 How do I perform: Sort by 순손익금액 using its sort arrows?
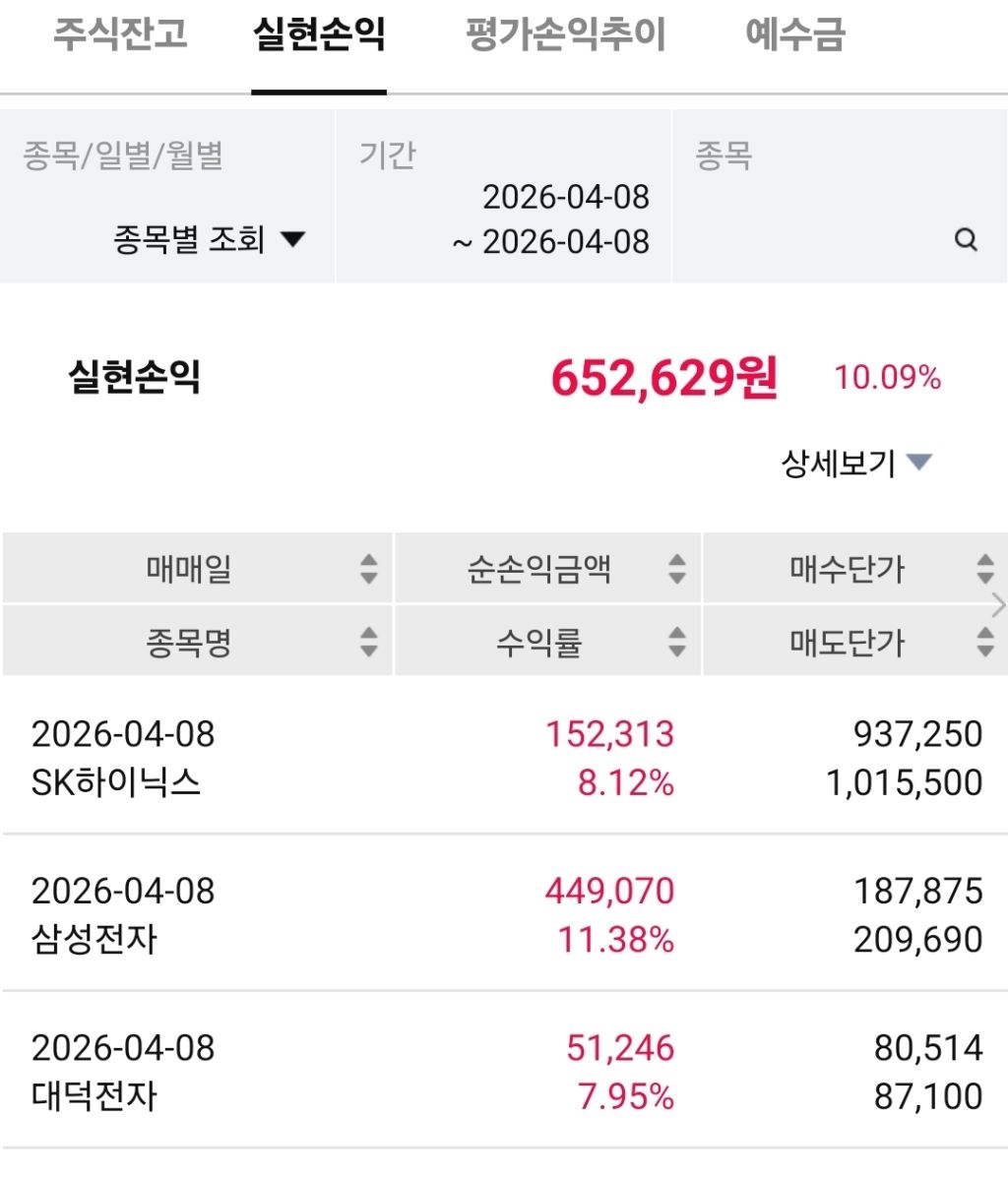point(676,569)
